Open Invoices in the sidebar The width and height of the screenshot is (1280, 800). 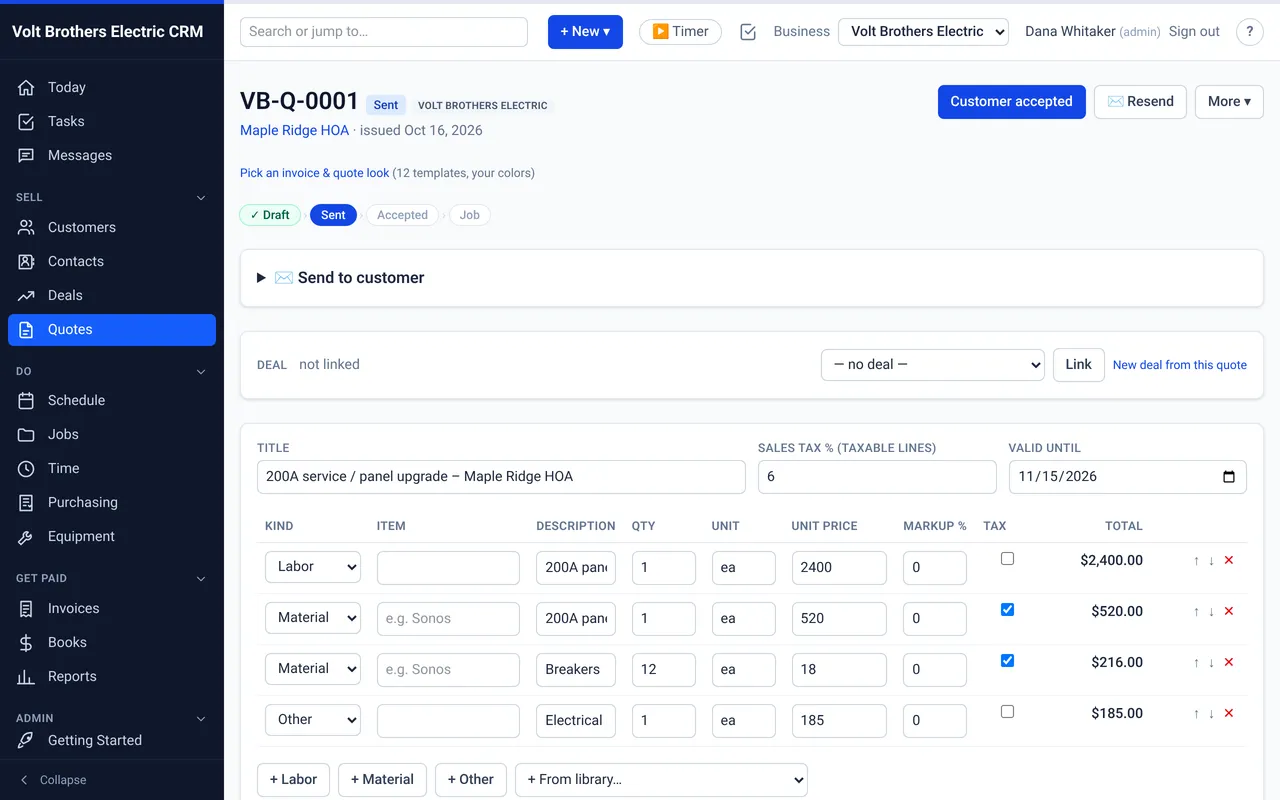pyautogui.click(x=112, y=609)
